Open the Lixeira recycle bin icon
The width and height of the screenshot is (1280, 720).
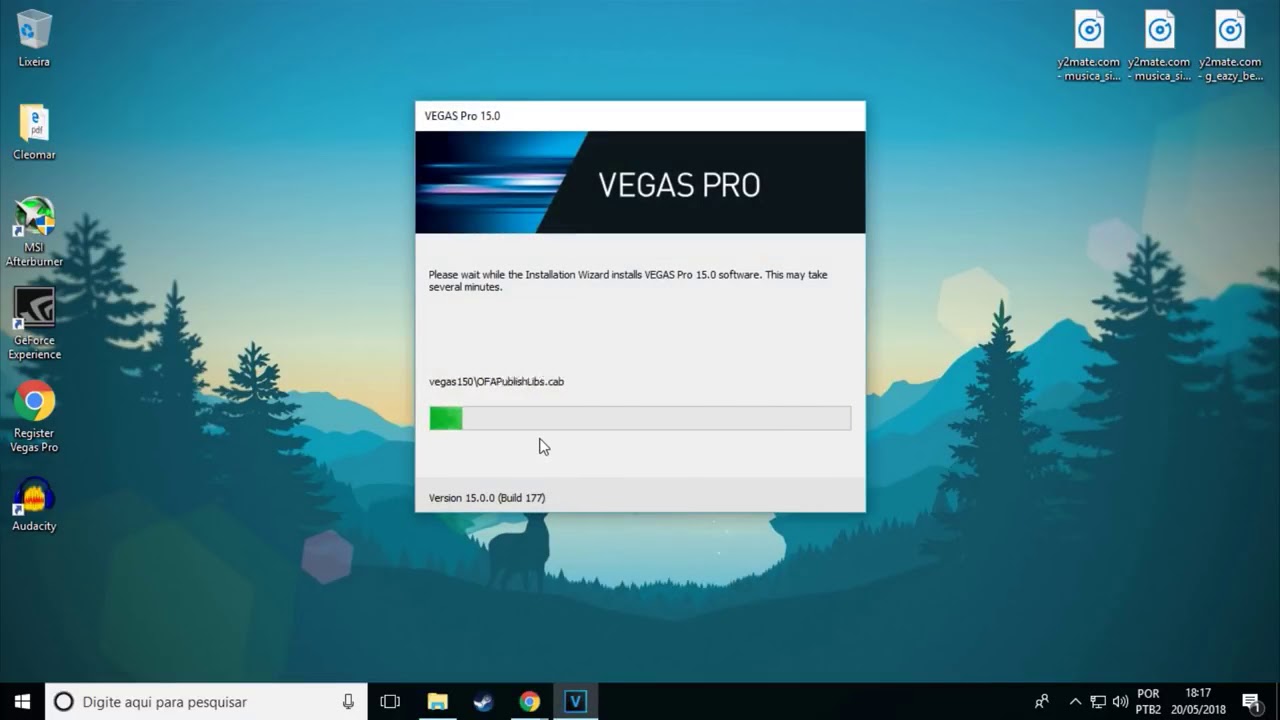pos(34,38)
